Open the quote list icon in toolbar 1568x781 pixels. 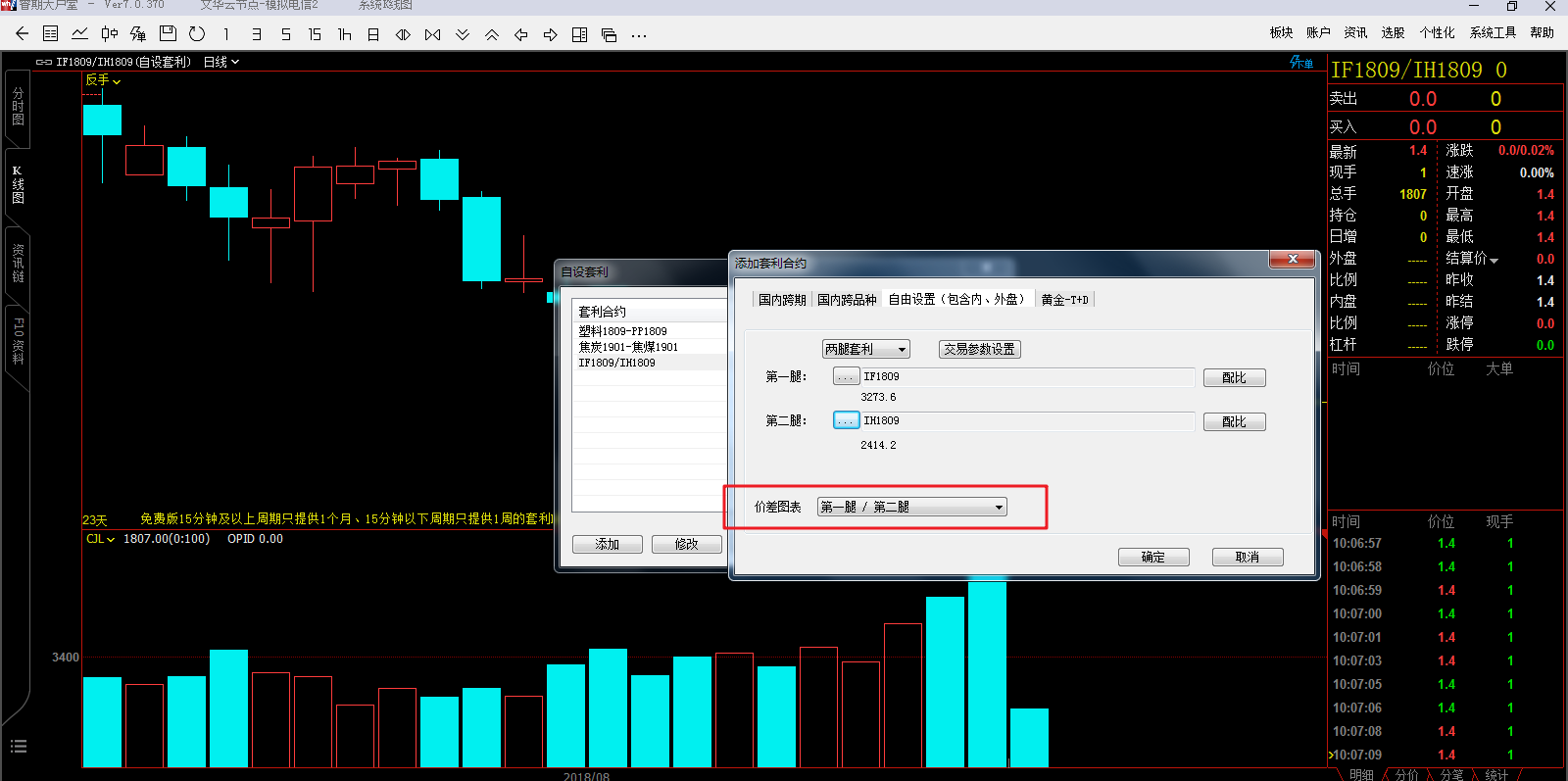tap(51, 34)
